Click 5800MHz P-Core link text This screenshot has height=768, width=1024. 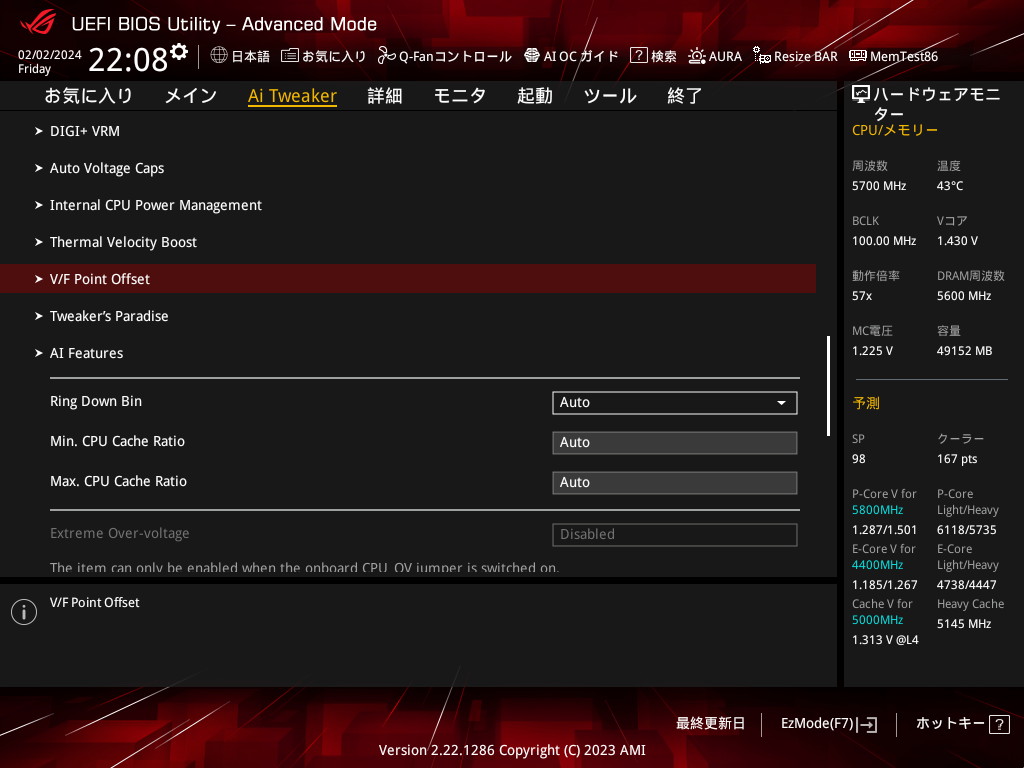tap(877, 510)
